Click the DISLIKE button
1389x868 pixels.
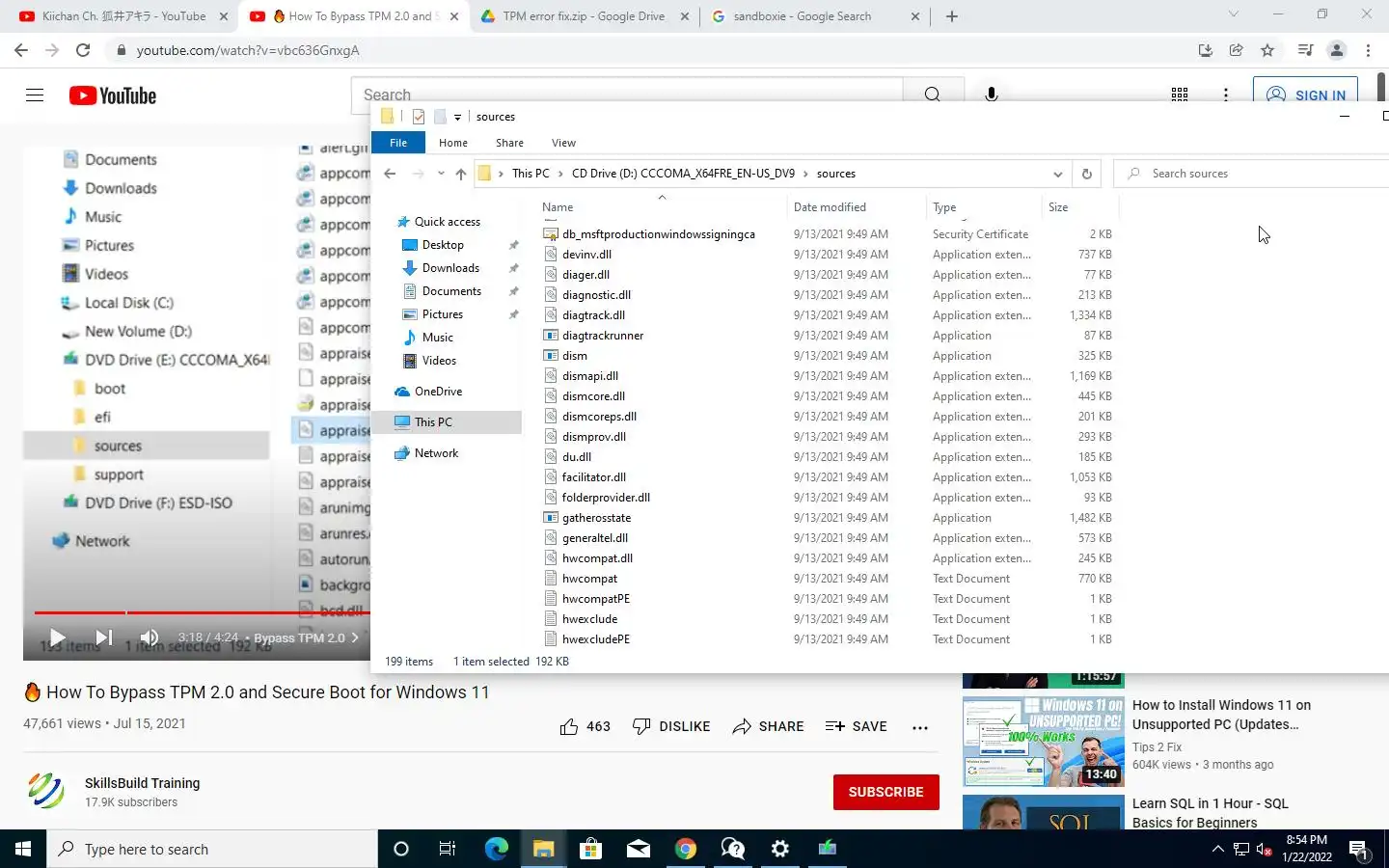click(671, 726)
